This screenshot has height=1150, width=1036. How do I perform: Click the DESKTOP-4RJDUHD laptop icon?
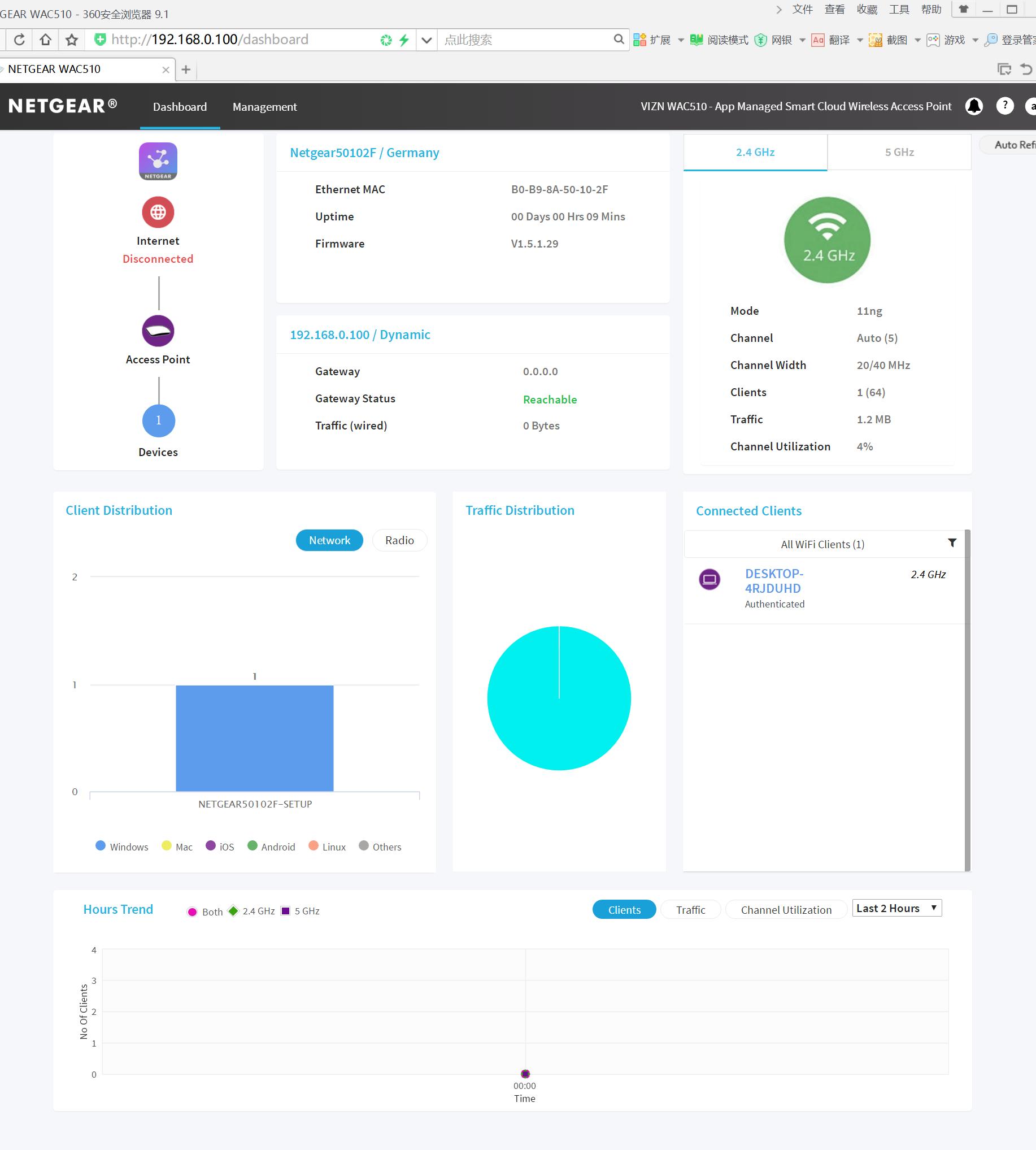tap(709, 580)
